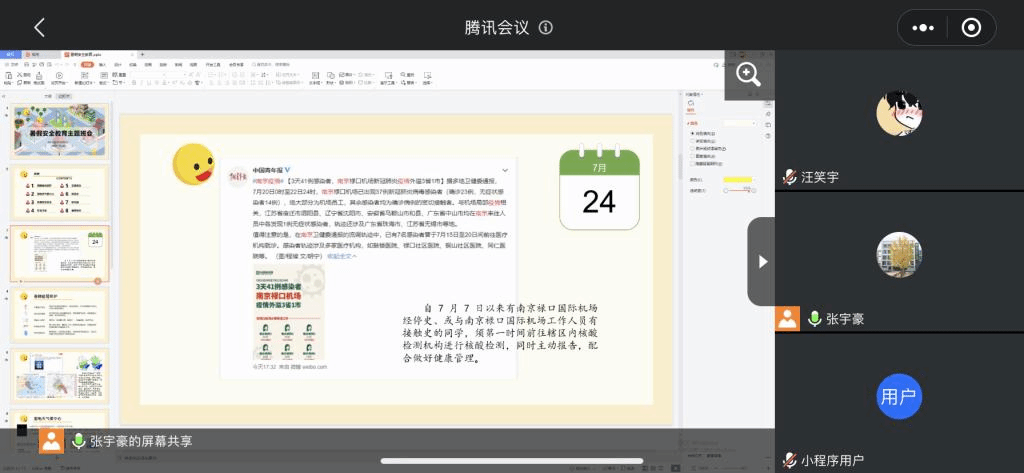Start slideshow from current slide icon

59,76
